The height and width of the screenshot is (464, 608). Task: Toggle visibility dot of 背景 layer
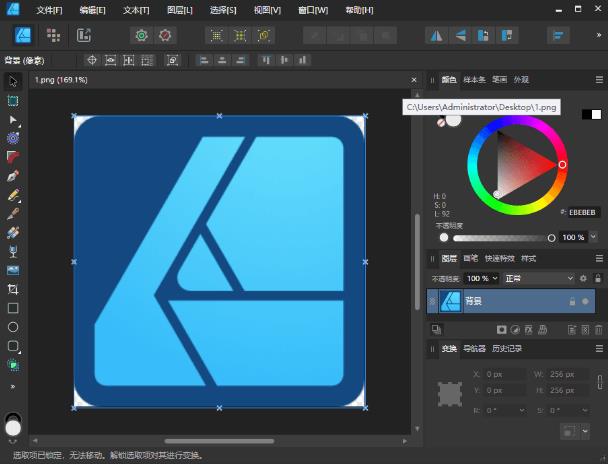click(x=586, y=301)
